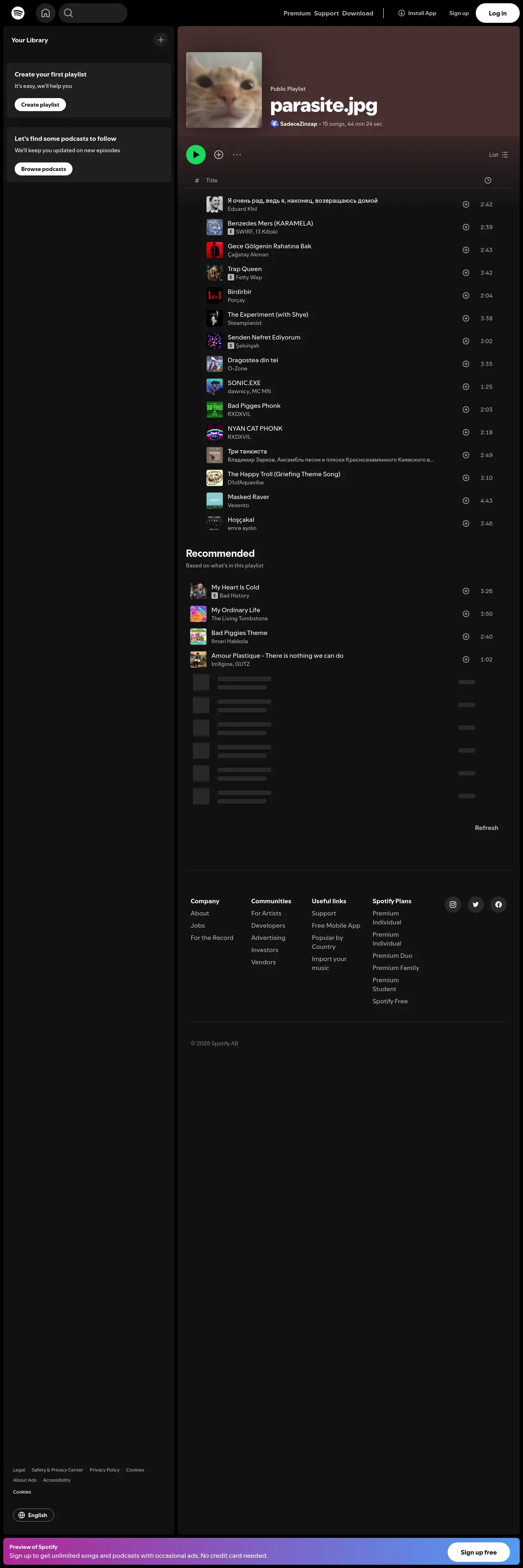
Task: Add Bad Pigges Phonk to library
Action: 466,410
